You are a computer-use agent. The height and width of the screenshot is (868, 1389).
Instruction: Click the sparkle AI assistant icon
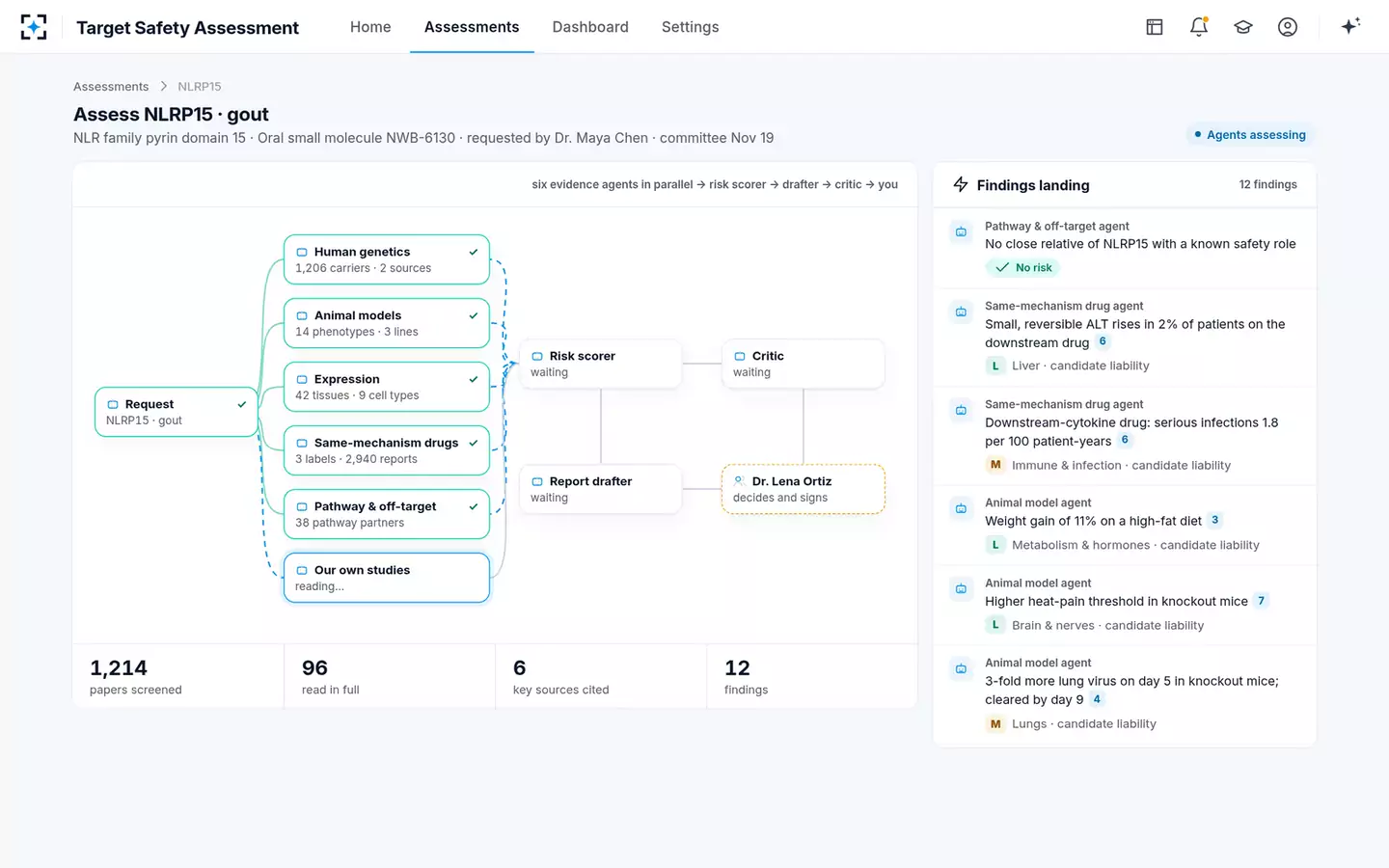(1350, 26)
